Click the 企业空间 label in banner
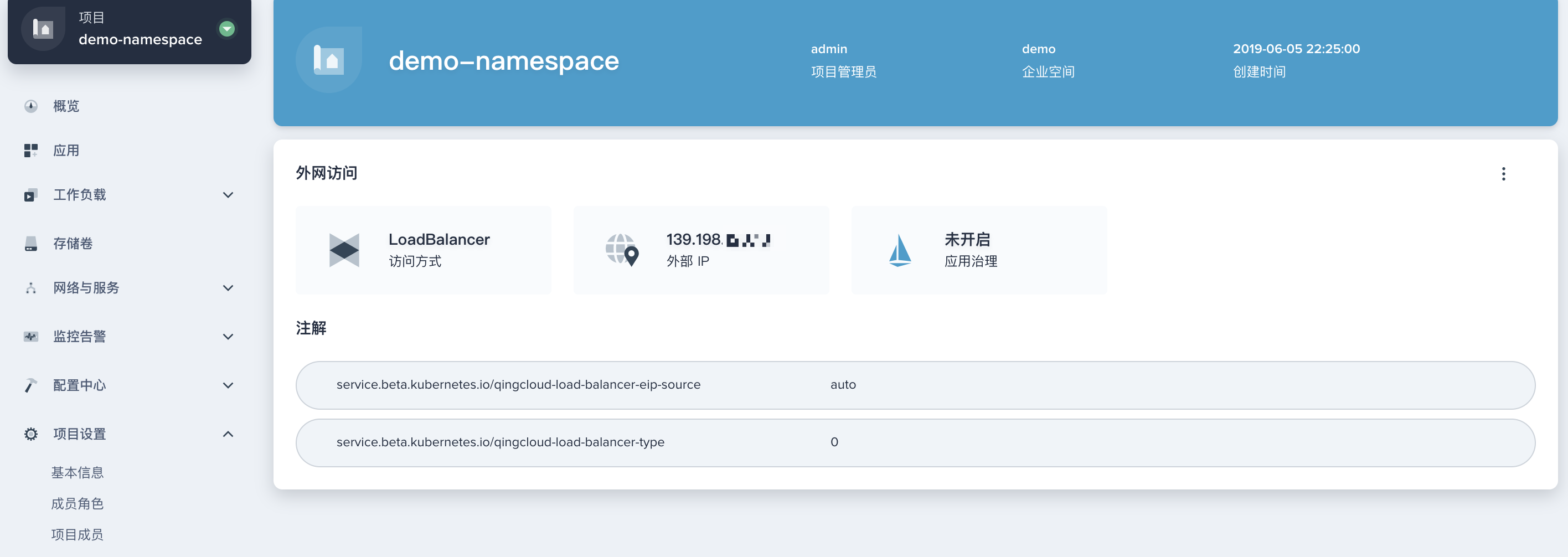This screenshot has height=557, width=1568. (1048, 72)
